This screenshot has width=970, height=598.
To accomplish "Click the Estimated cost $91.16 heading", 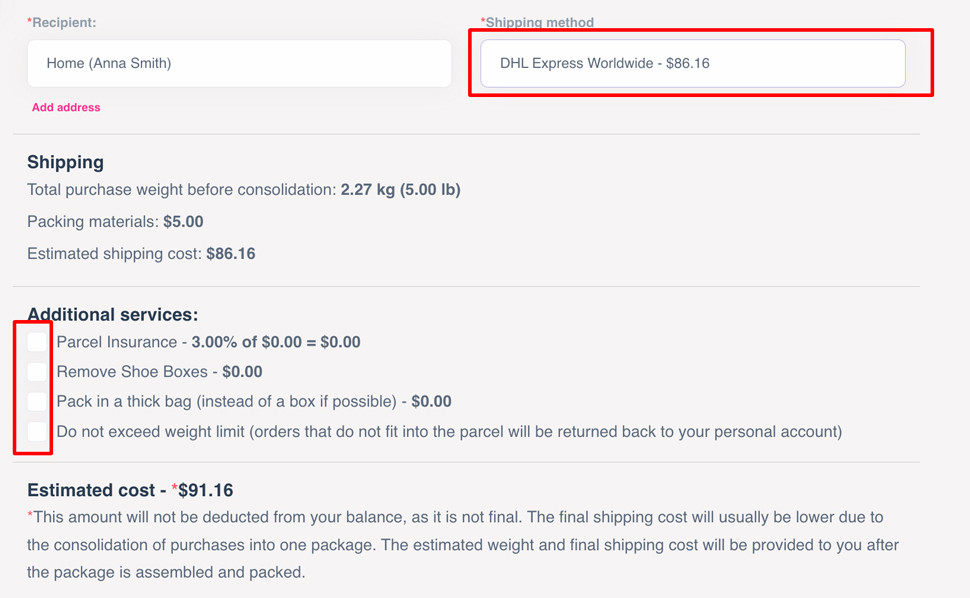I will pyautogui.click(x=130, y=490).
